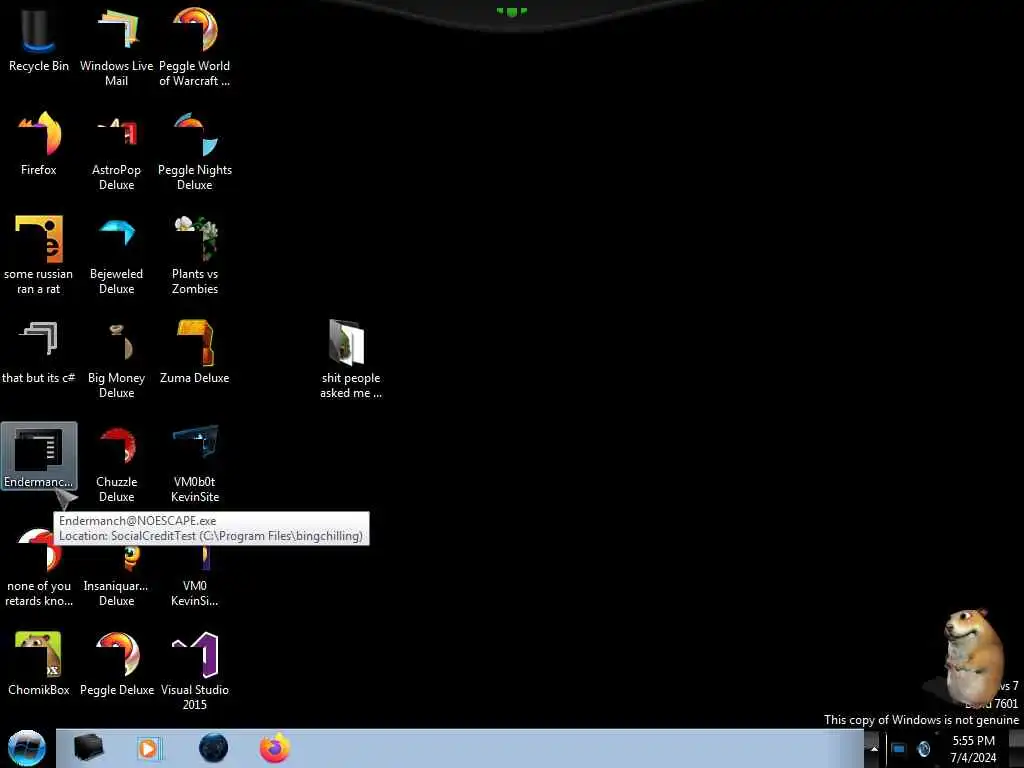Open the Recycle Bin desktop icon
The height and width of the screenshot is (768, 1024).
pos(39,40)
